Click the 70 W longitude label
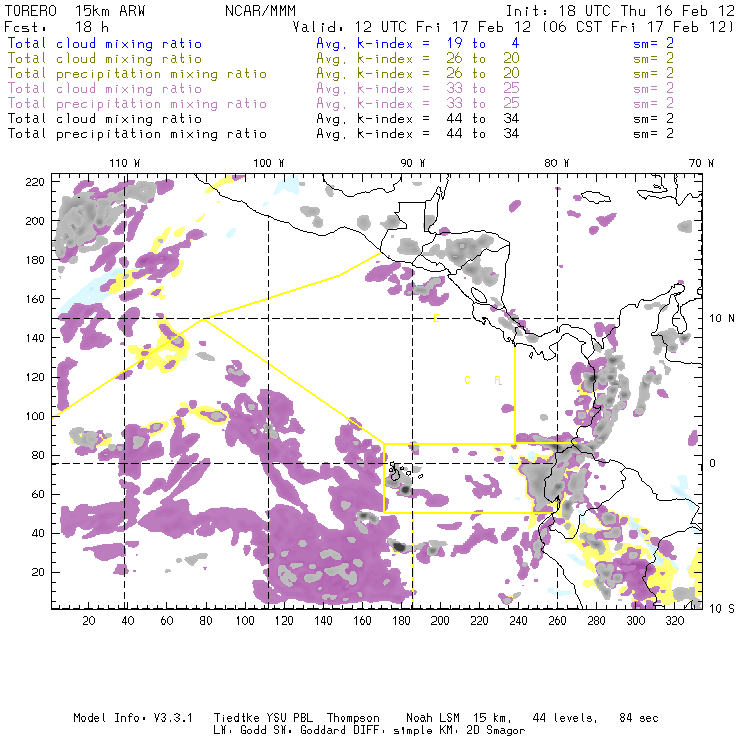 click(701, 163)
